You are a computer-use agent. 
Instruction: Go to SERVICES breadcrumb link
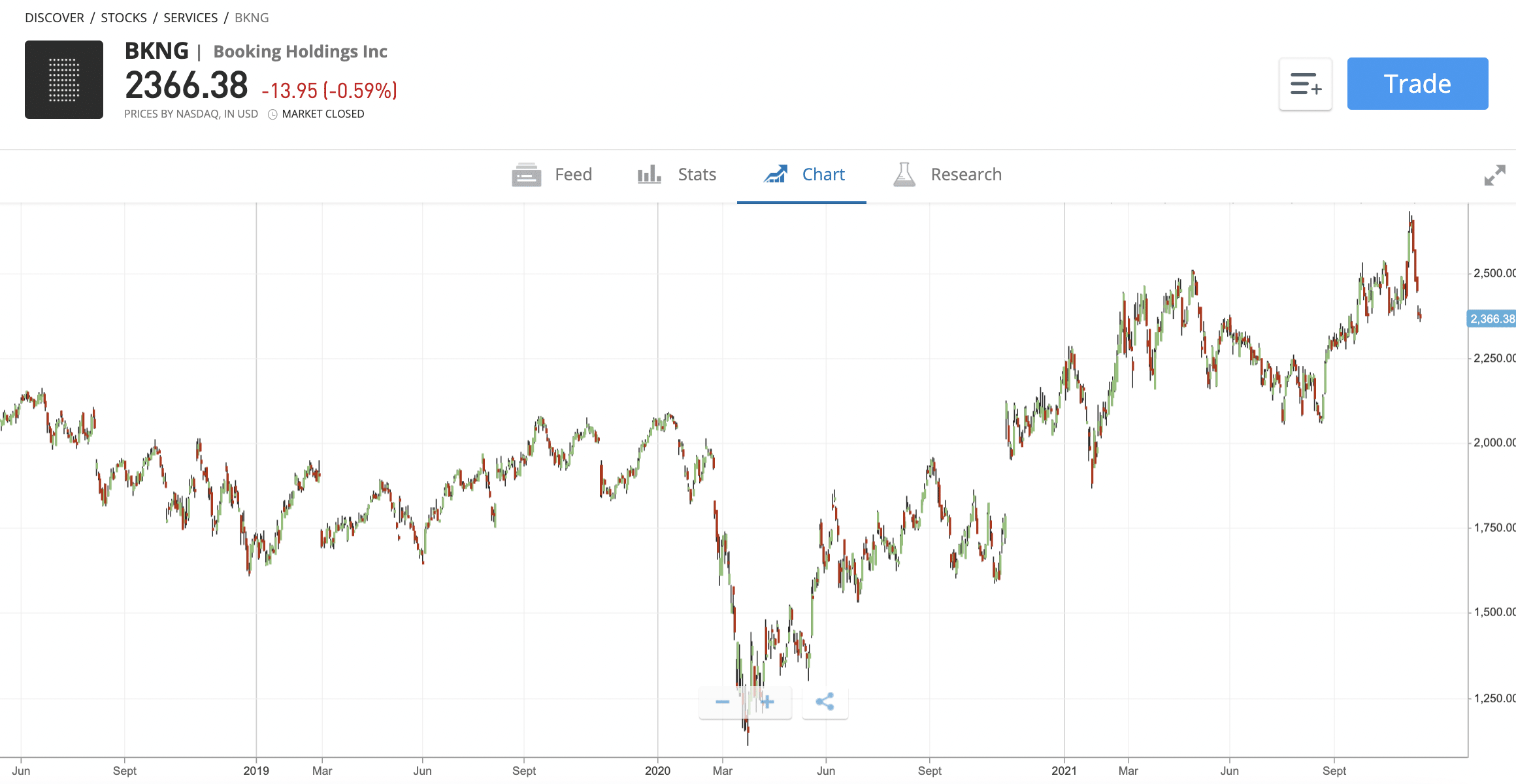[x=190, y=18]
